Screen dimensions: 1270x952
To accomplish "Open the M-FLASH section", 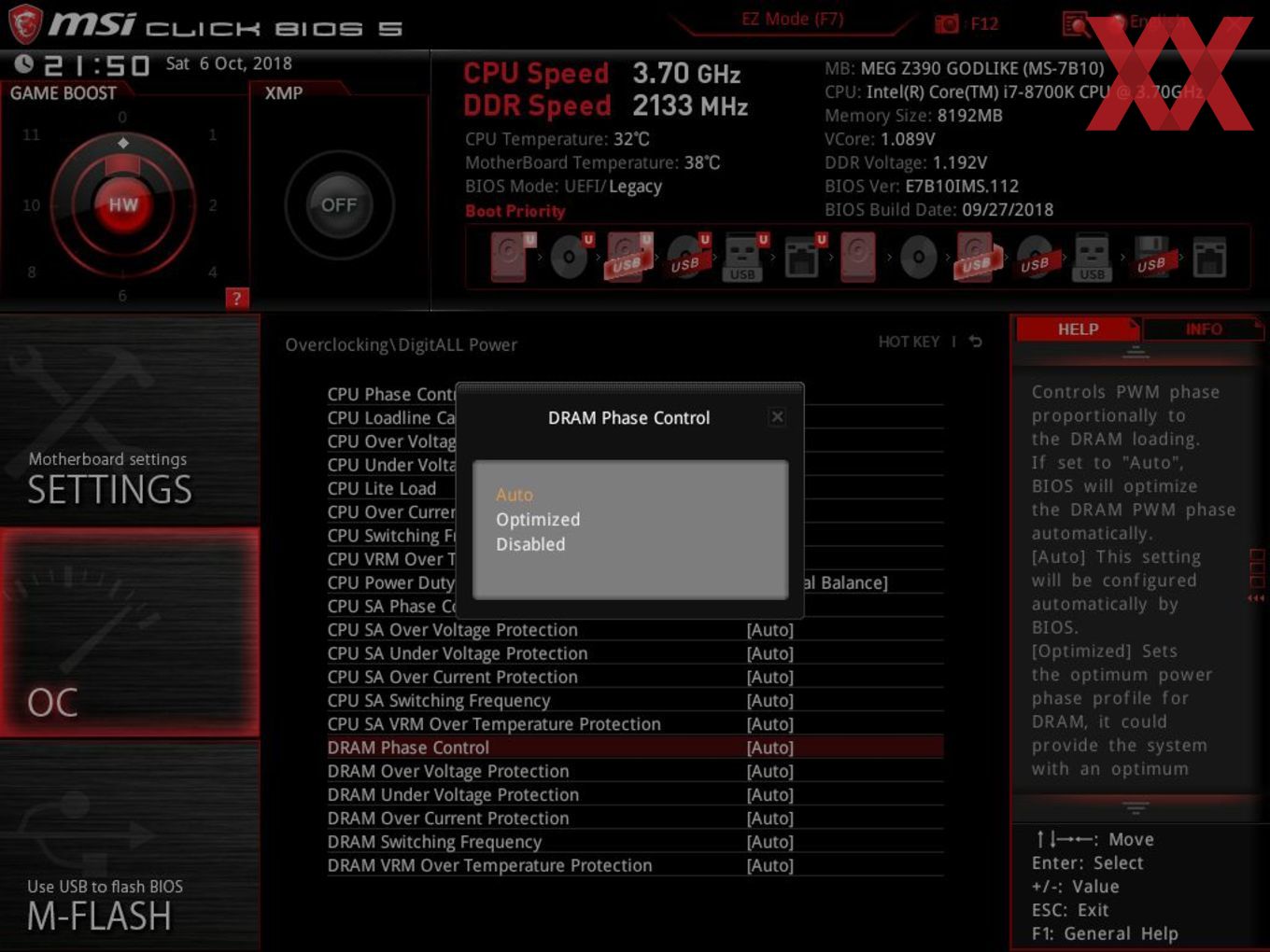I will 130,846.
